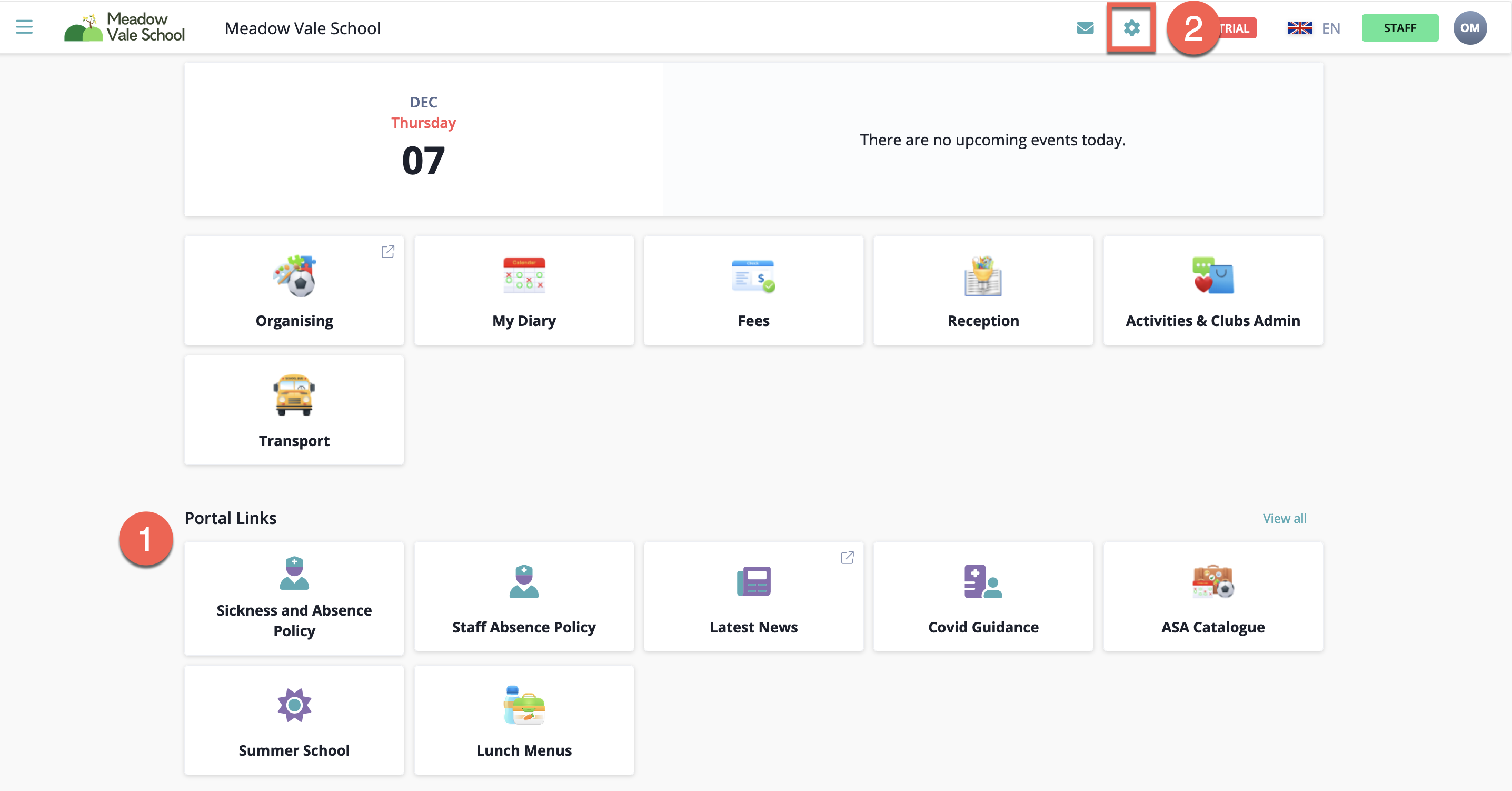Open the My Diary calendar tile
This screenshot has height=791, width=1512.
[523, 291]
